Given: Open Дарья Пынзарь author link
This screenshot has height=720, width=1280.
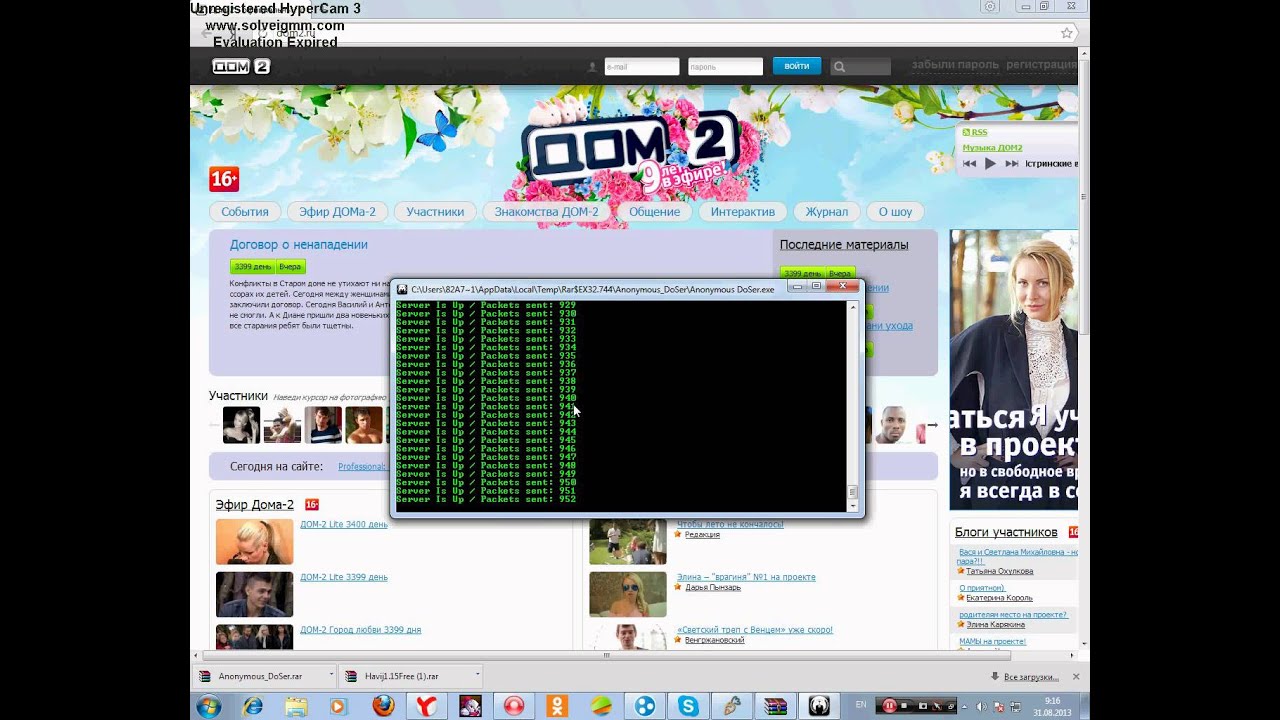Looking at the screenshot, I should 713,587.
